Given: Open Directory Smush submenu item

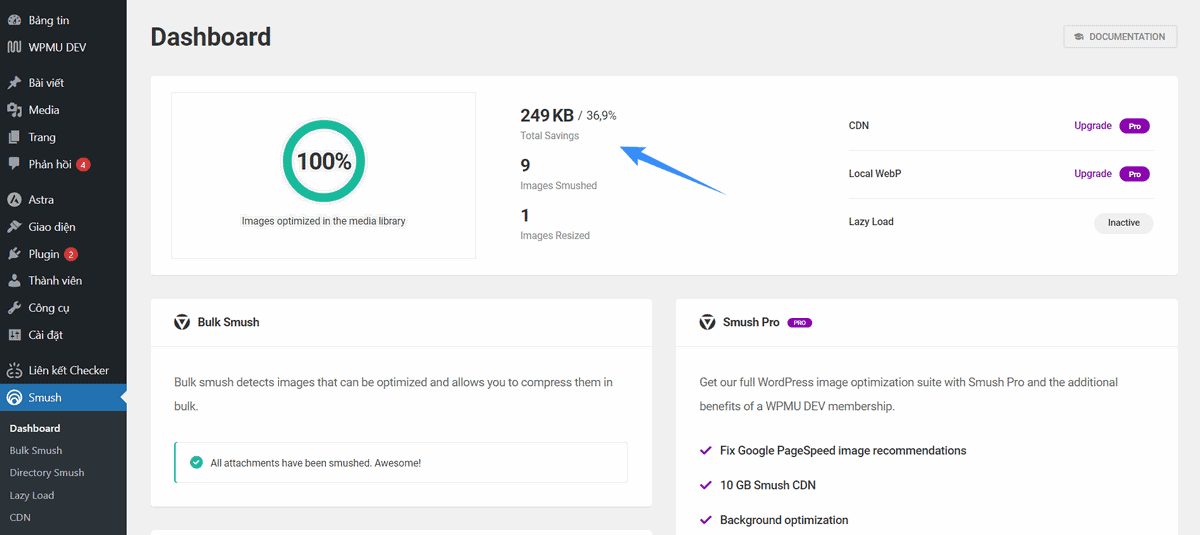Looking at the screenshot, I should (47, 472).
